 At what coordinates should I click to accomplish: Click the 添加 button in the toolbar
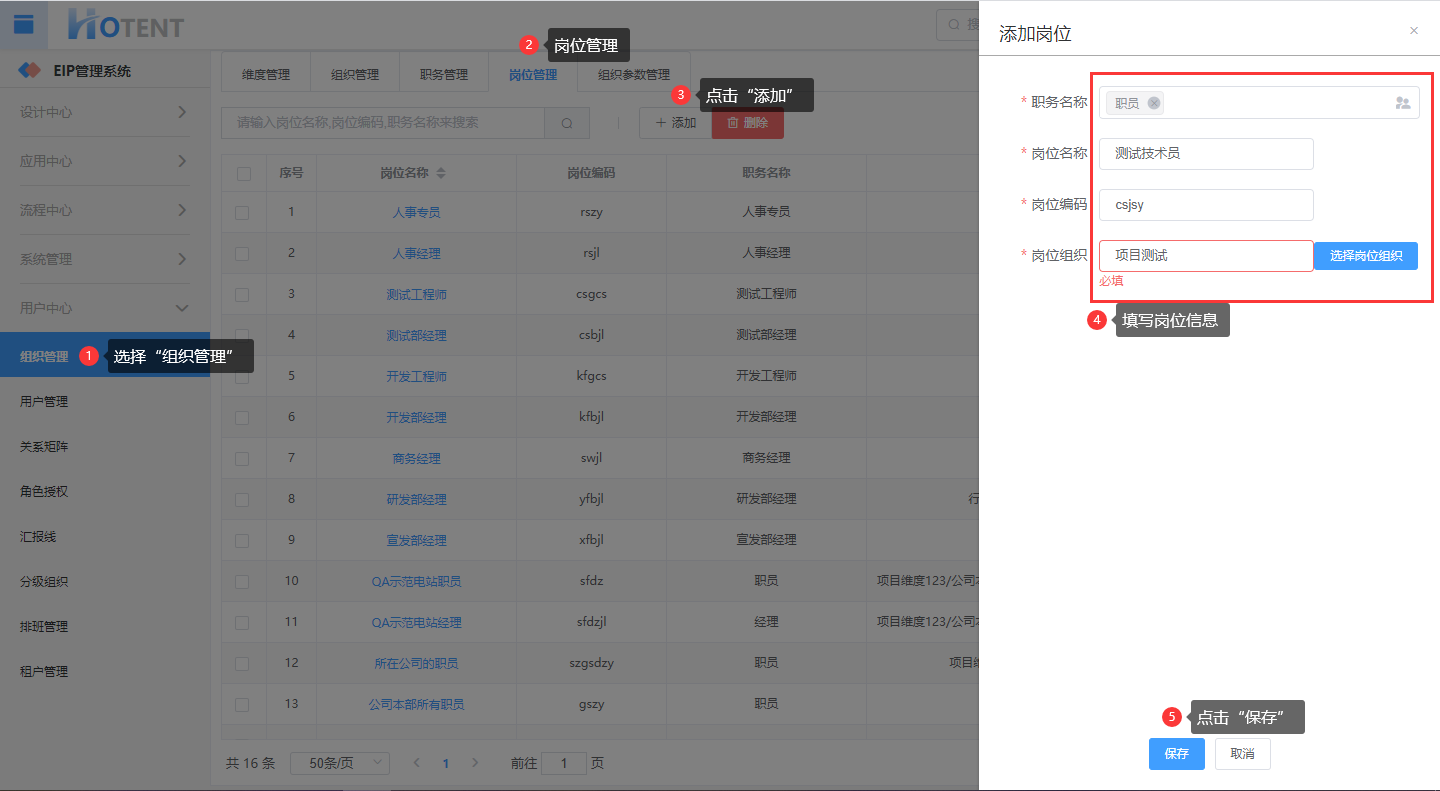[x=676, y=123]
